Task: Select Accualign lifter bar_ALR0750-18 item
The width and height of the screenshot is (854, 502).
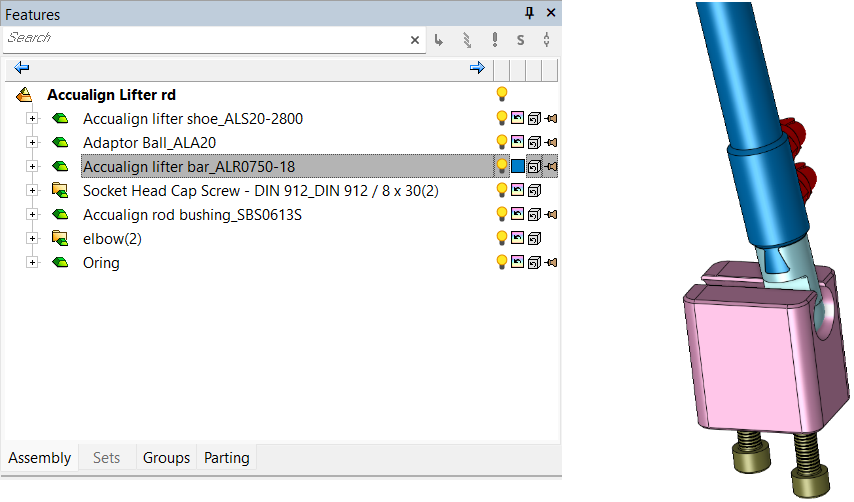Action: (189, 167)
